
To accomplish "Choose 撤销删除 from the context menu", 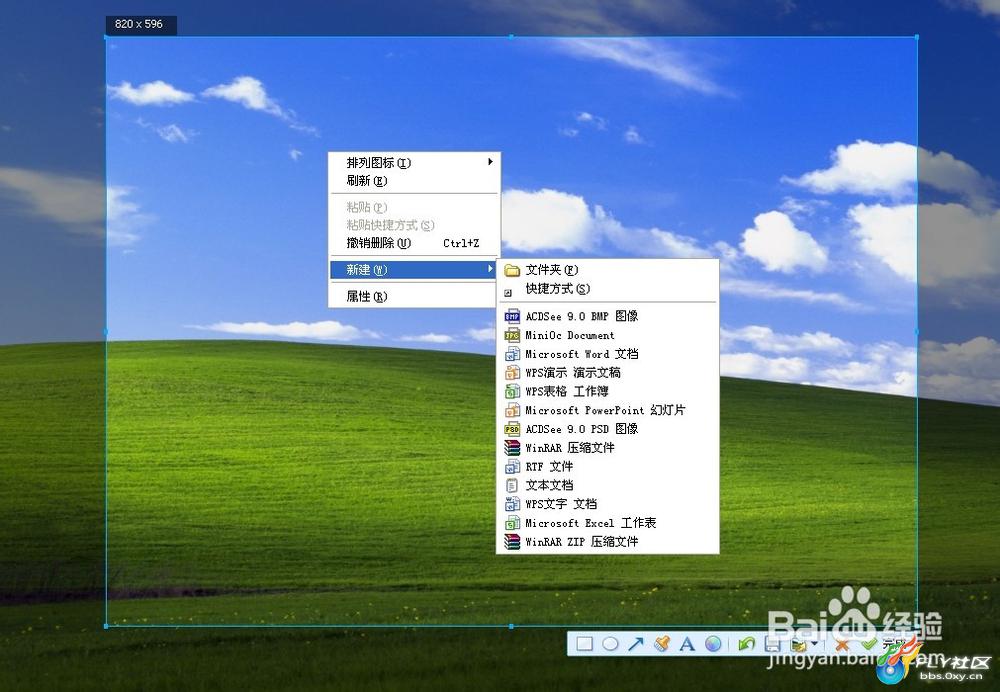I will coord(414,243).
